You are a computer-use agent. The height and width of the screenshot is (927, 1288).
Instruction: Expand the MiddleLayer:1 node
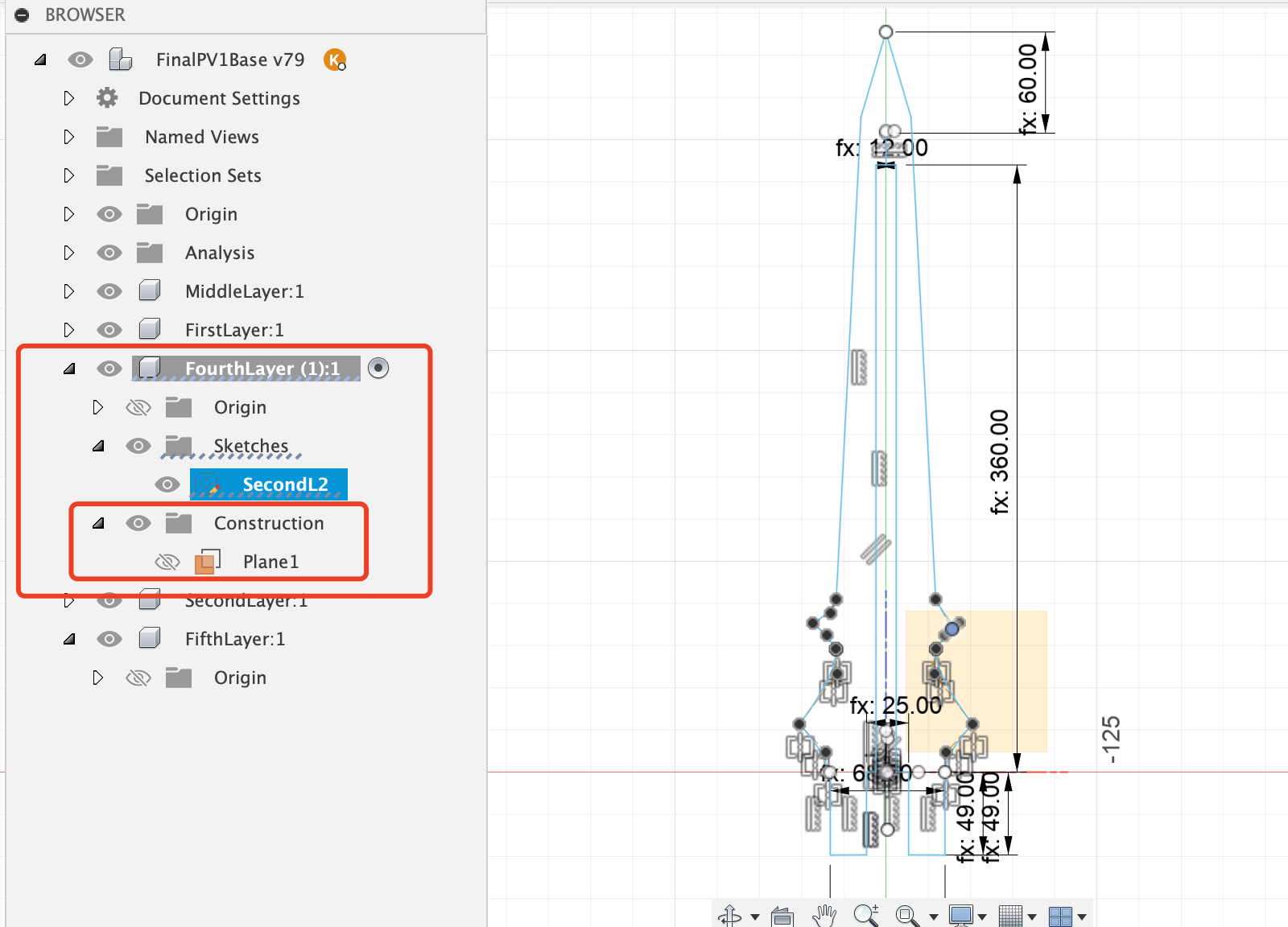pos(69,291)
